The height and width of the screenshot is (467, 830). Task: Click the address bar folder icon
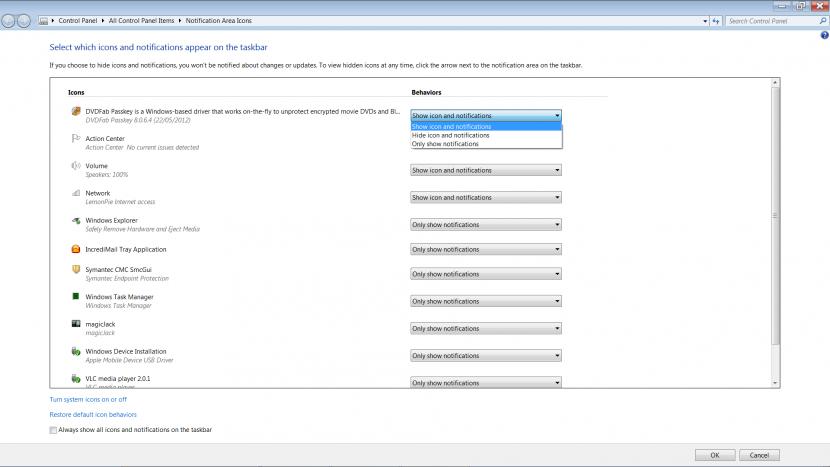pos(43,21)
